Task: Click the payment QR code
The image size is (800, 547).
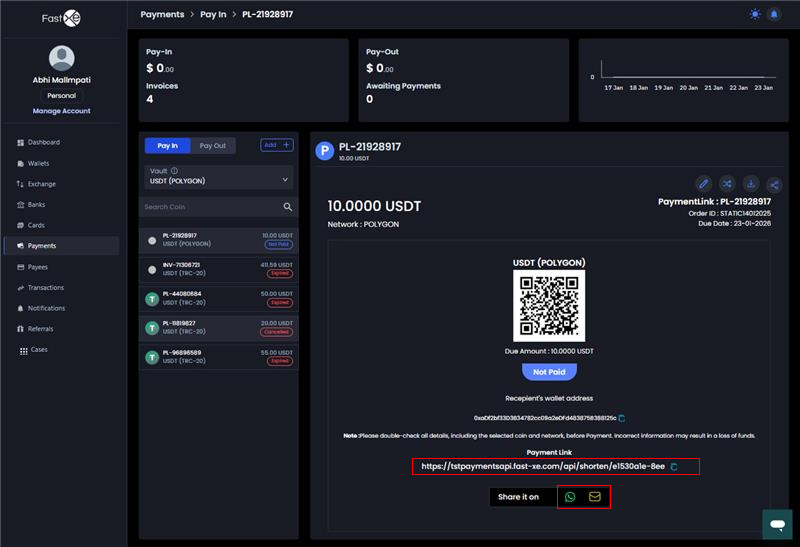Action: pyautogui.click(x=549, y=305)
